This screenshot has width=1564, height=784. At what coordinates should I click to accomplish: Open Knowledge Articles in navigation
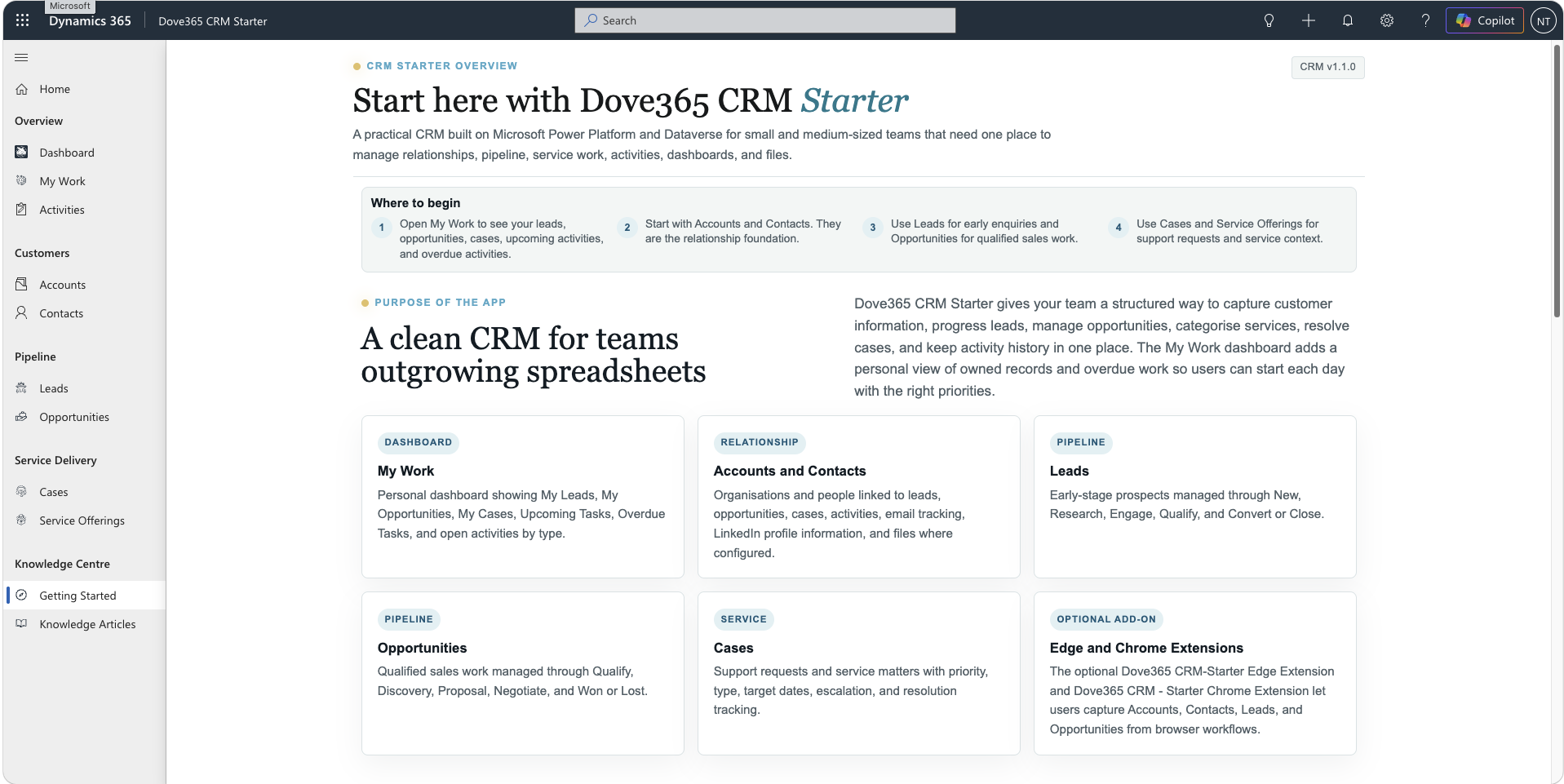(85, 623)
